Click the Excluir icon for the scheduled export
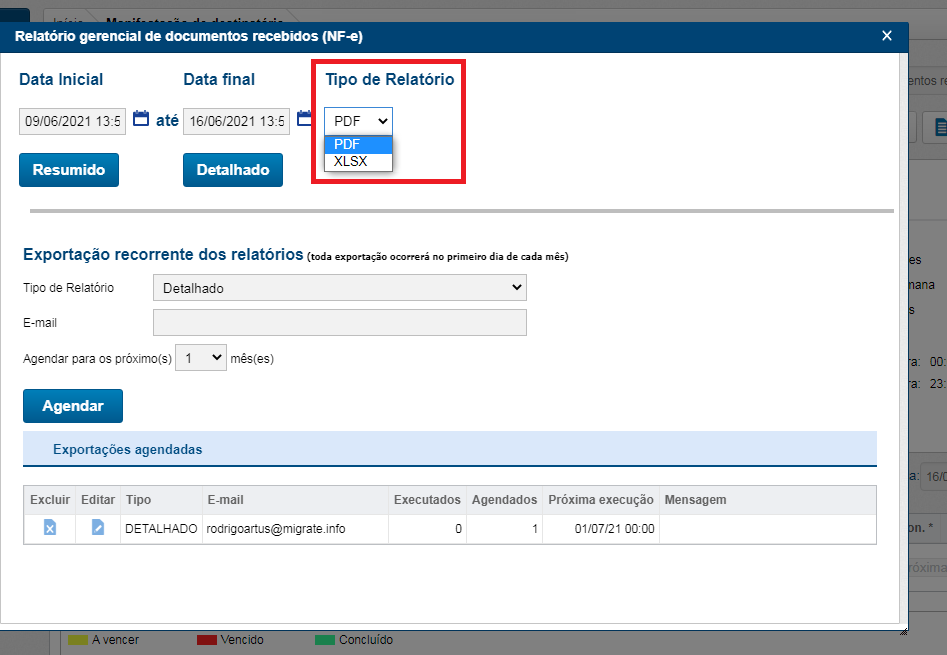This screenshot has width=947, height=655. [x=49, y=528]
